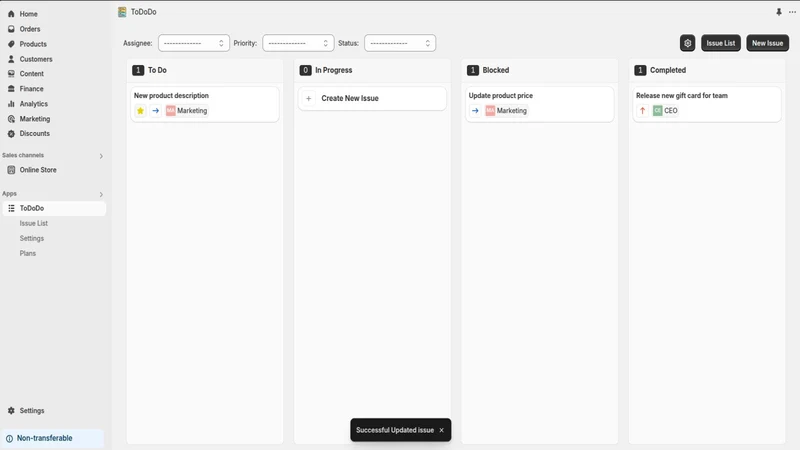The width and height of the screenshot is (800, 450).
Task: Click the Customers person icon
Action: (x=11, y=59)
